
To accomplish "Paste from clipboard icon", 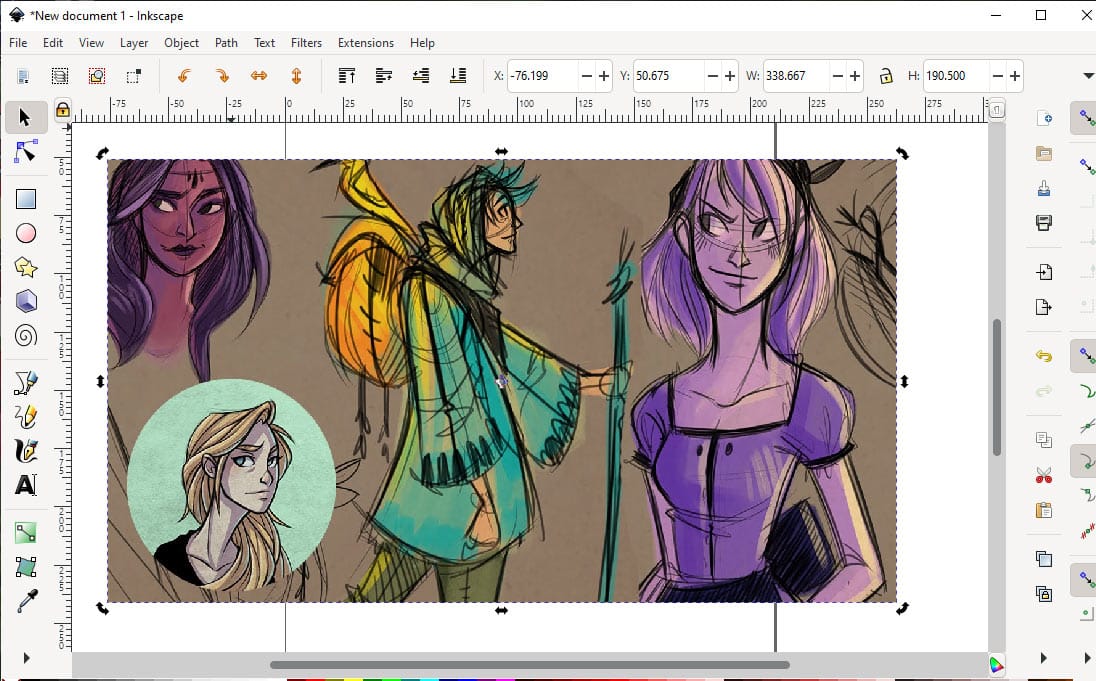I will click(x=1044, y=510).
